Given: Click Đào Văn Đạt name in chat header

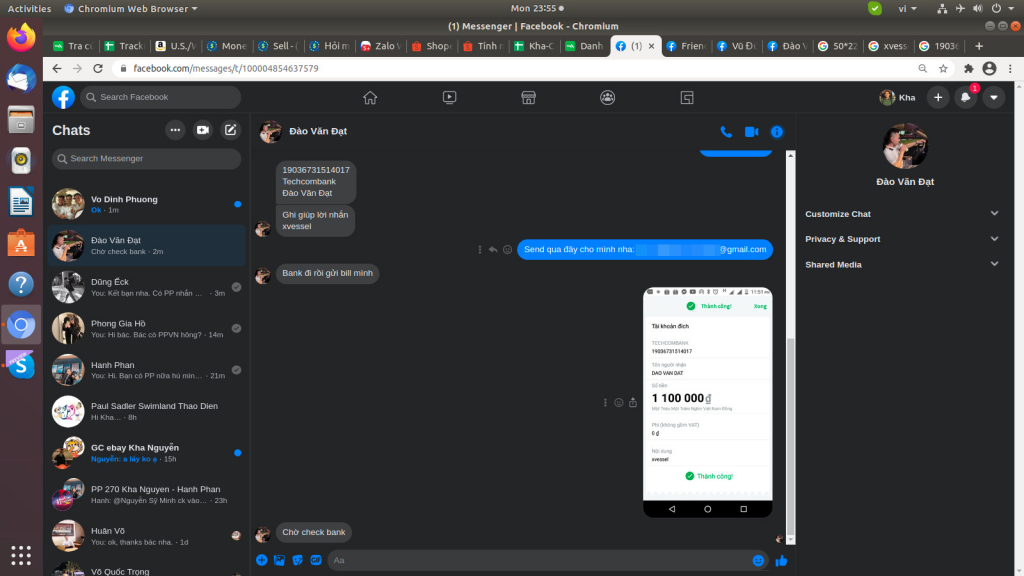Looking at the screenshot, I should [x=318, y=131].
